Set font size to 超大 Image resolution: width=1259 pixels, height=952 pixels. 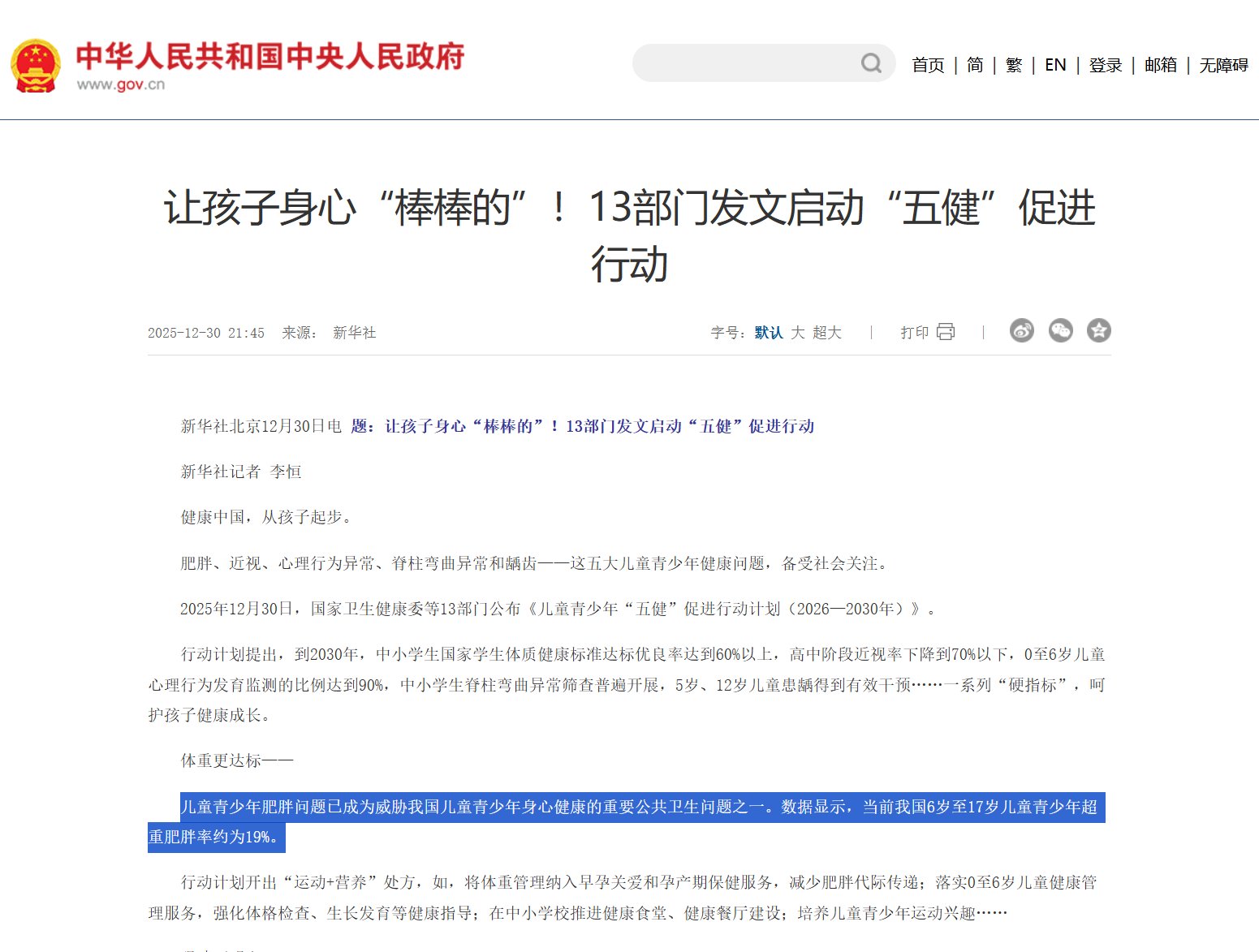[x=827, y=333]
